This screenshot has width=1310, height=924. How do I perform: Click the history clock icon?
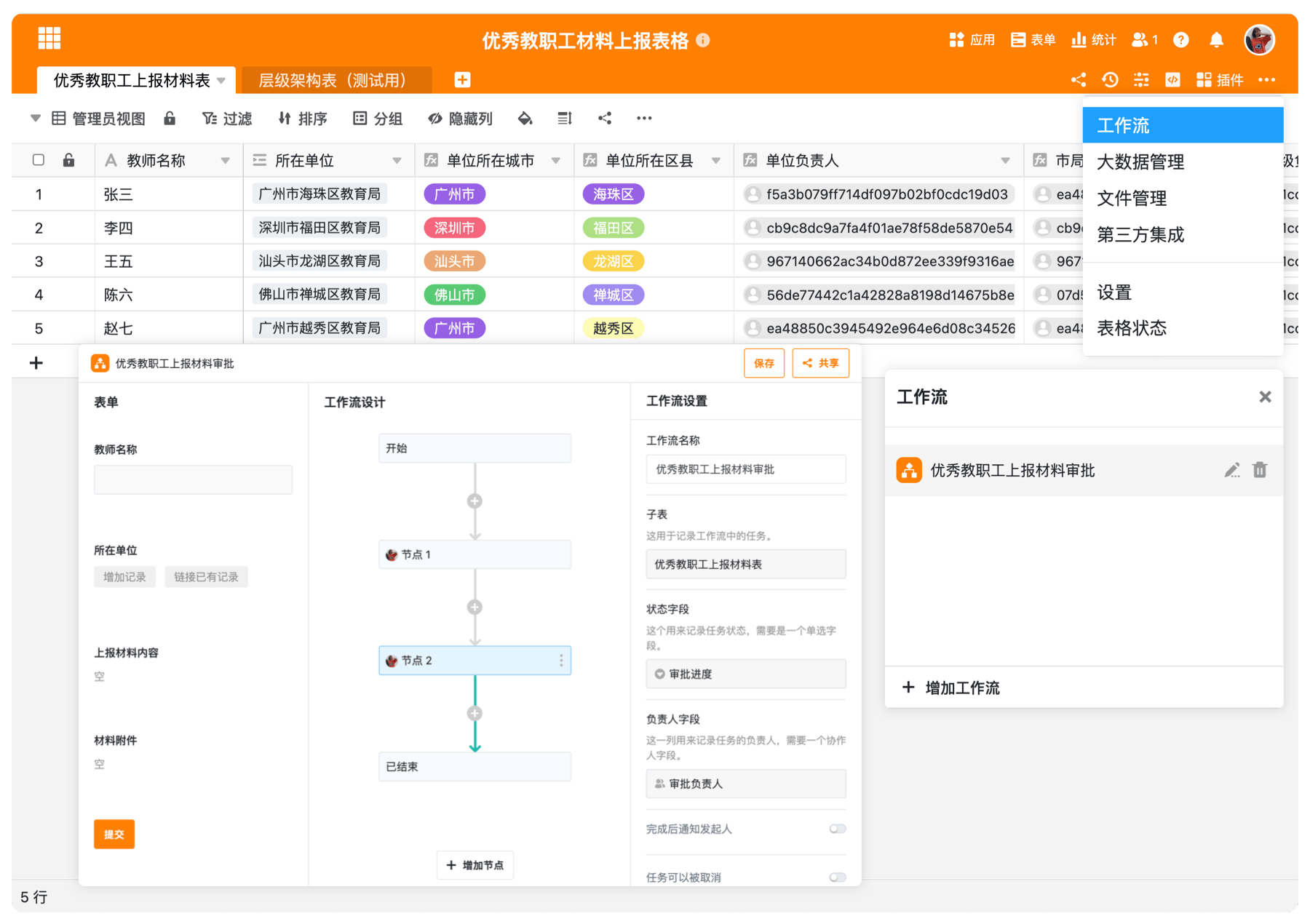1110,80
